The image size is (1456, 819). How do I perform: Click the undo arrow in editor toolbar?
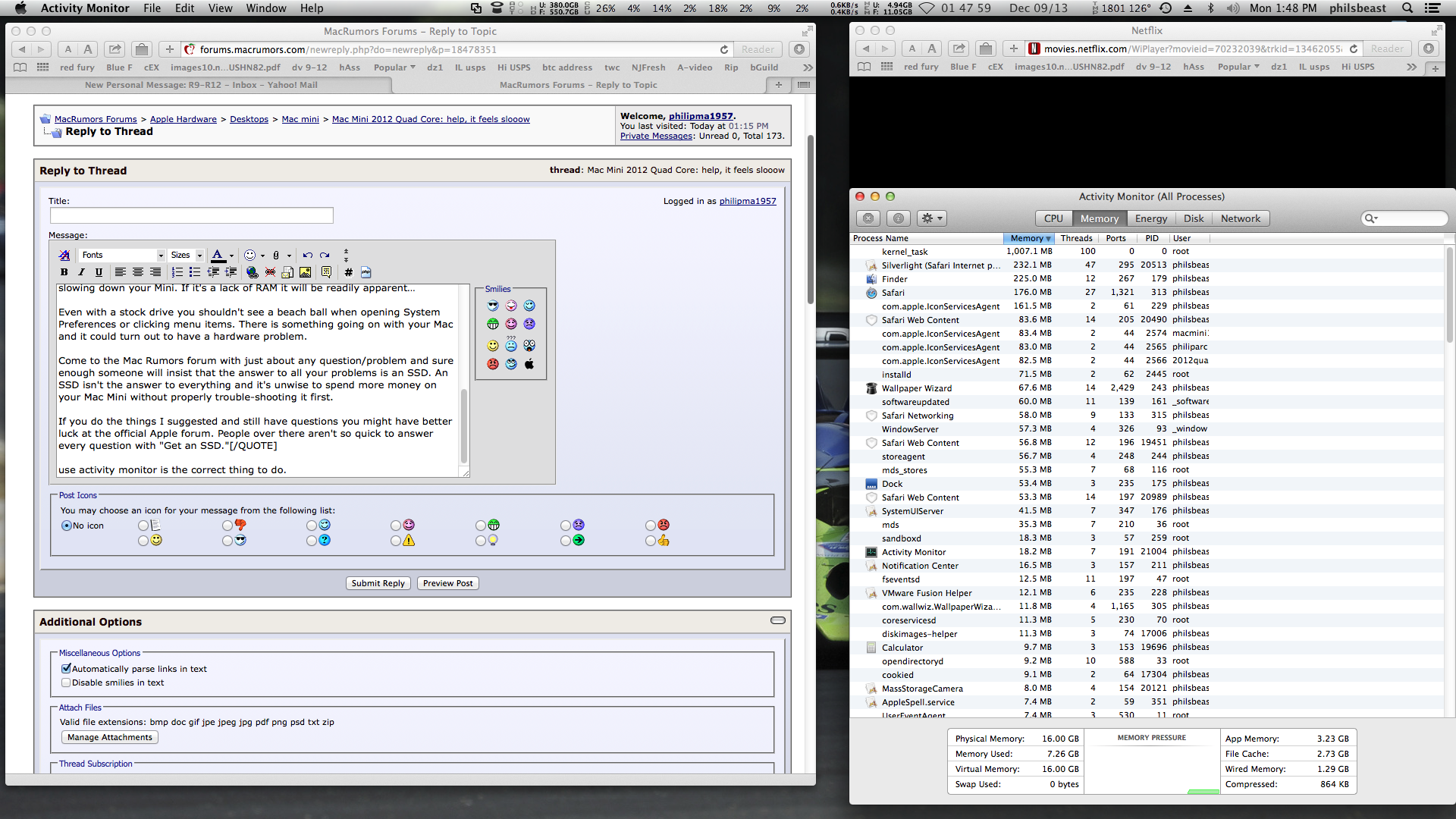pos(307,256)
